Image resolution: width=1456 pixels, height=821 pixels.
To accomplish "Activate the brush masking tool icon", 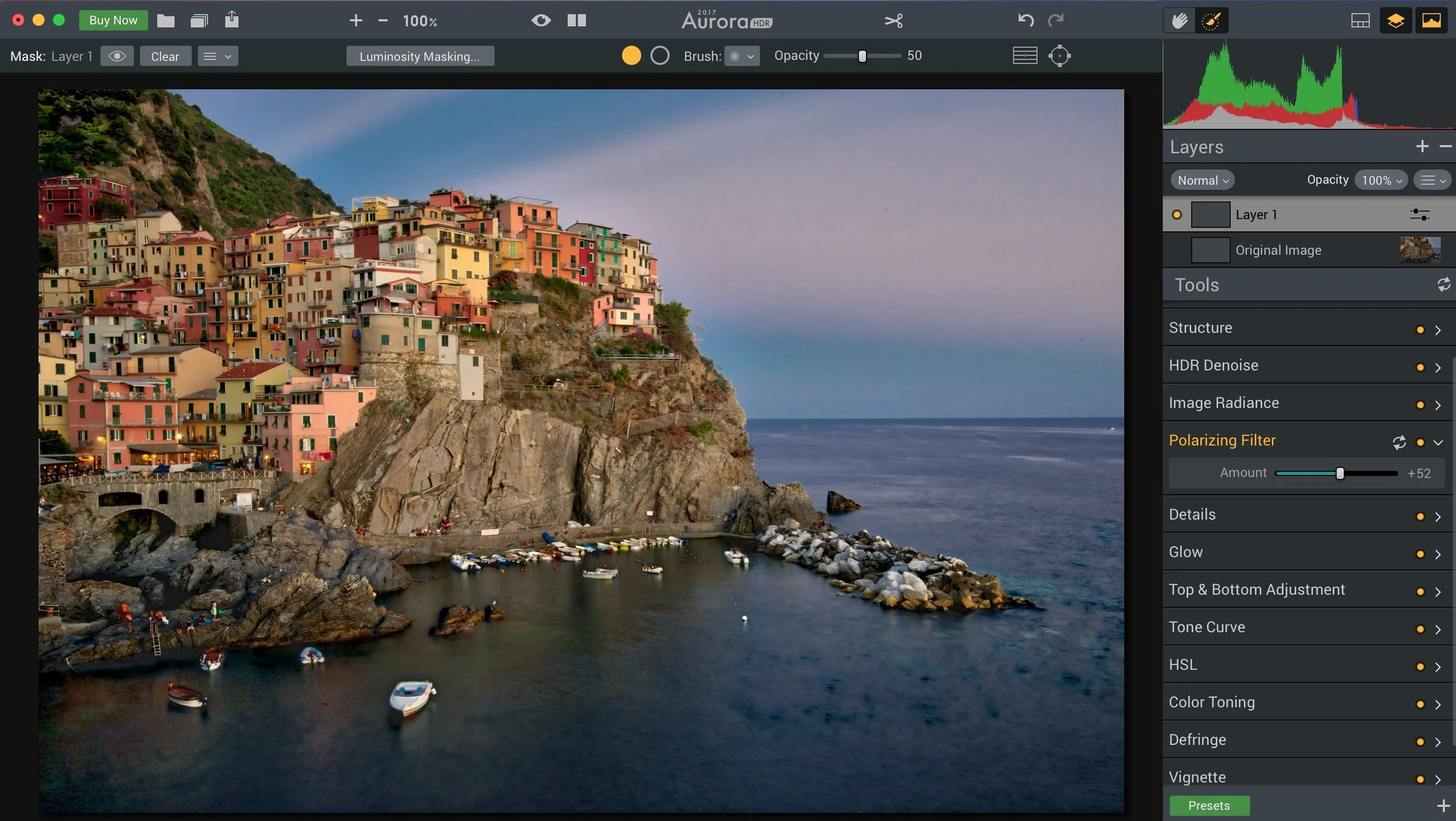I will tap(1211, 21).
